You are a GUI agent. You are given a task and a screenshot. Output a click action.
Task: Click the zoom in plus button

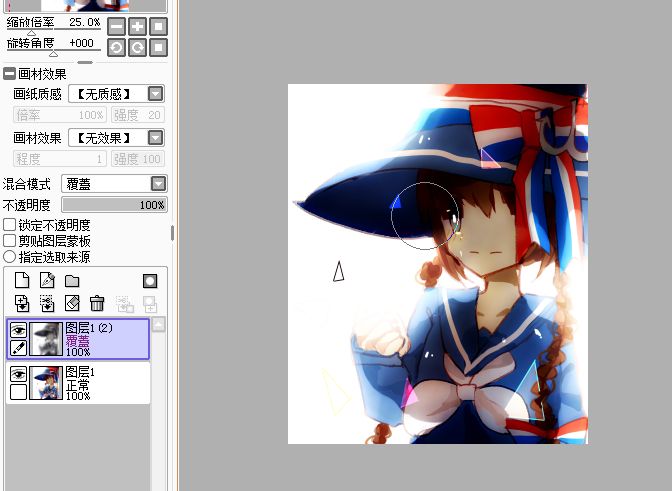tap(137, 27)
